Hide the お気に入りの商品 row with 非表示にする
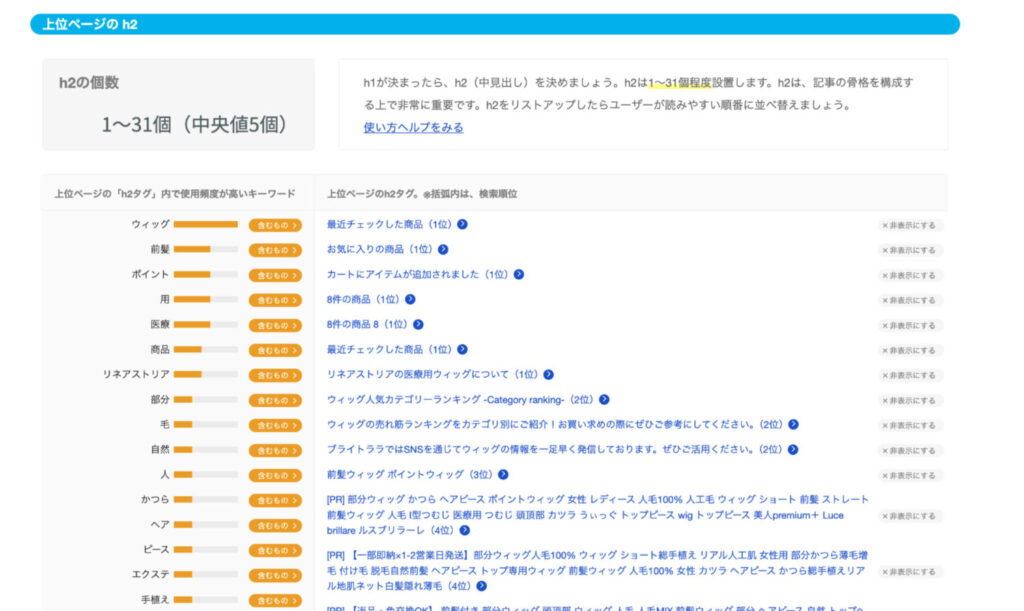The image size is (1024, 611). [x=909, y=250]
